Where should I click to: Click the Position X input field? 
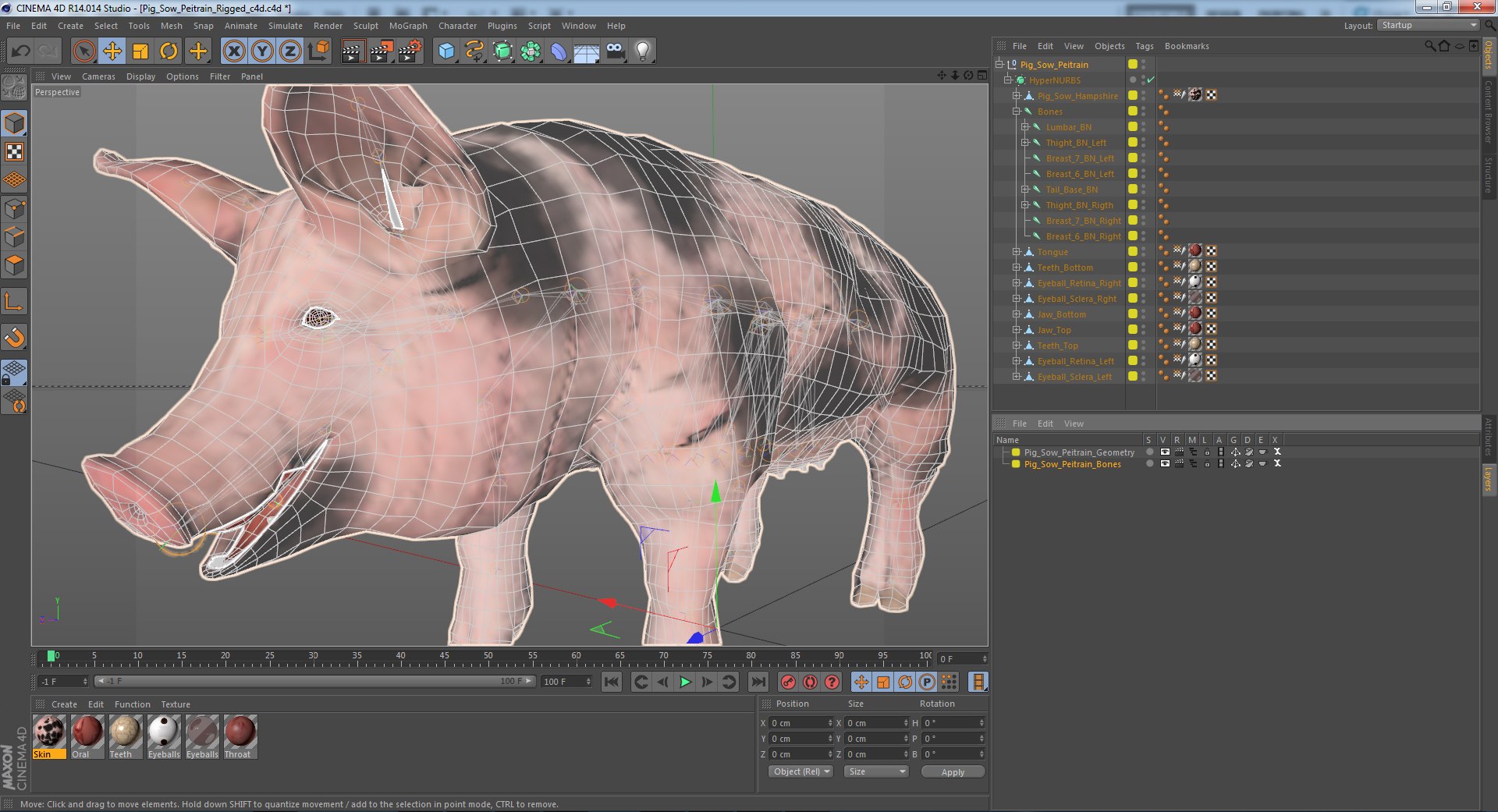tap(801, 723)
